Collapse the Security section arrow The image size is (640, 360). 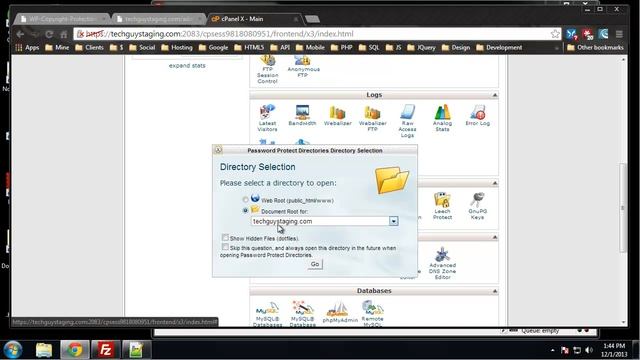pyautogui.click(x=495, y=183)
